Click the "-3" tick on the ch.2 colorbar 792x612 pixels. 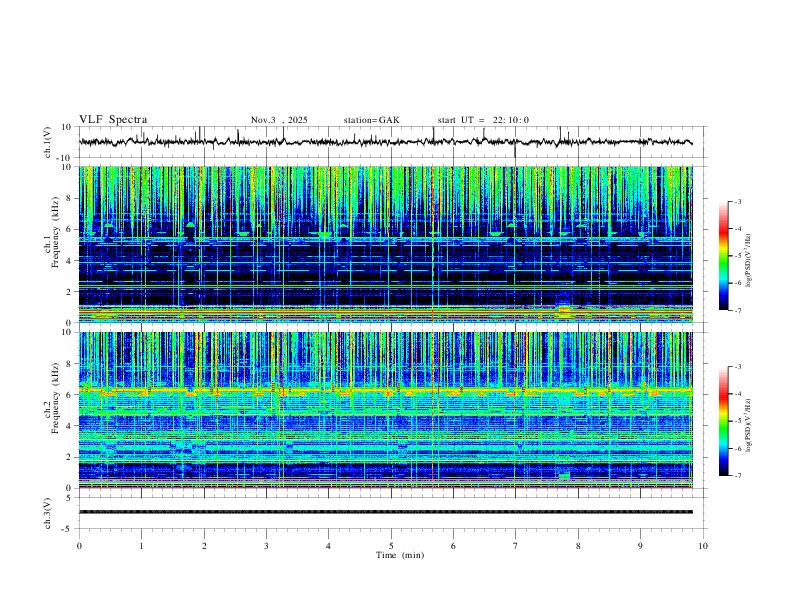pos(738,367)
